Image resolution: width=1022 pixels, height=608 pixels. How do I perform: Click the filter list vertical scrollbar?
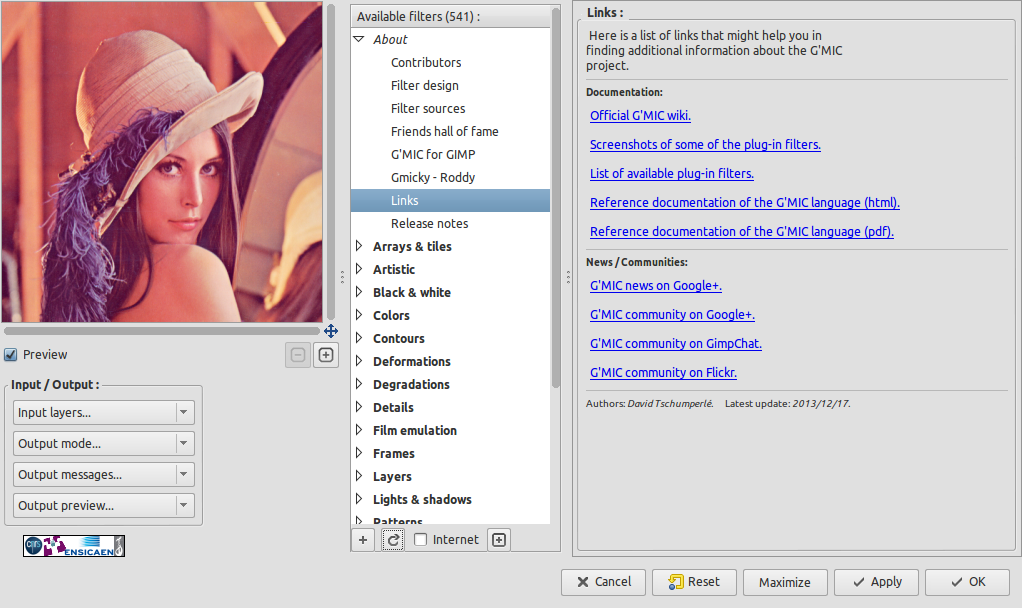pos(556,198)
